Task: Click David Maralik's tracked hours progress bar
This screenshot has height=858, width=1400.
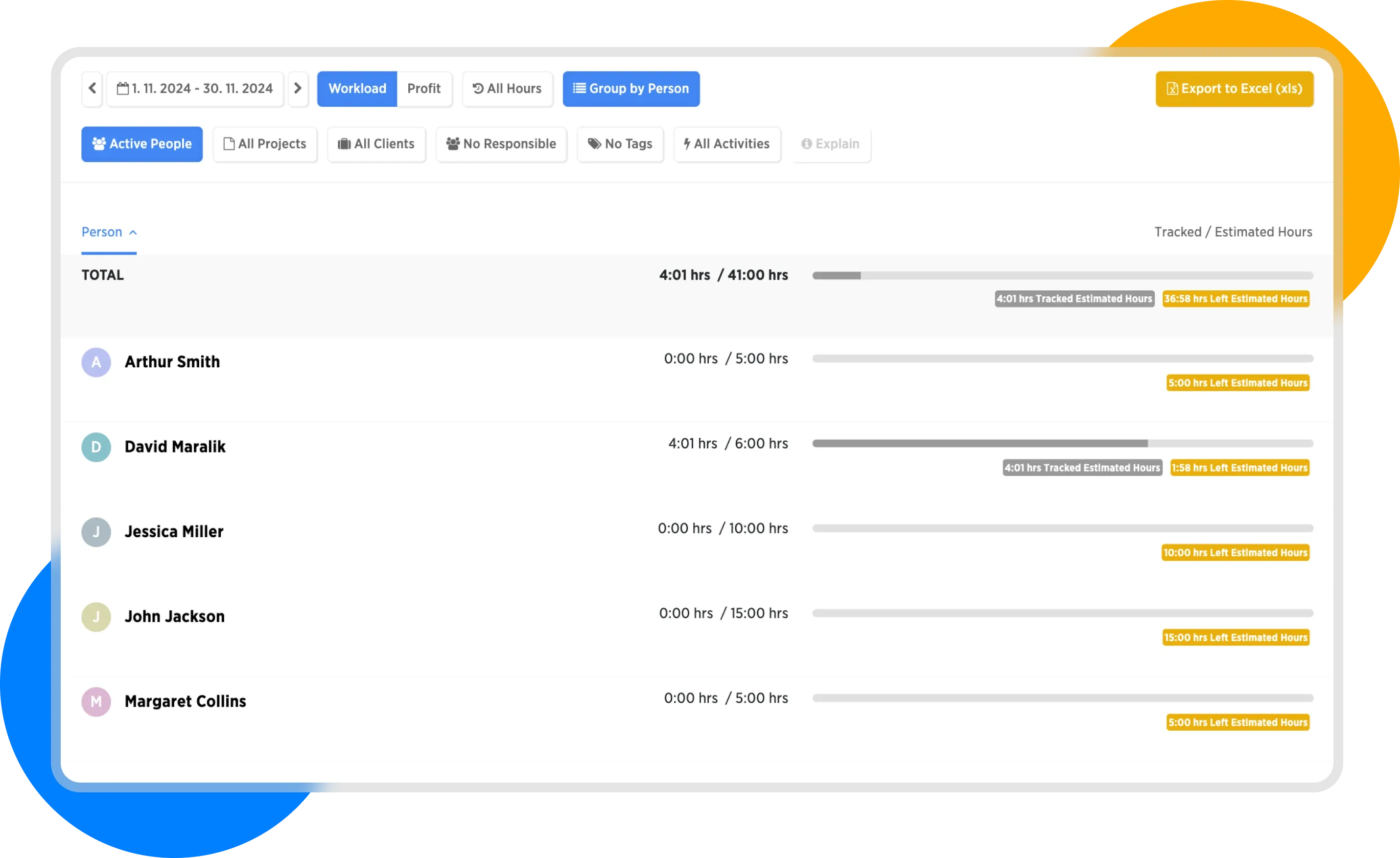Action: point(980,443)
